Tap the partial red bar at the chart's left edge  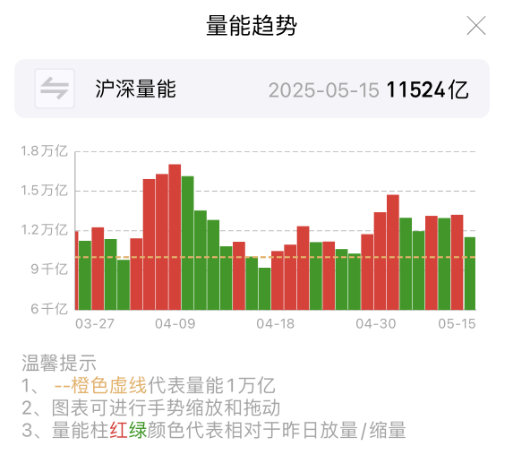pos(77,270)
